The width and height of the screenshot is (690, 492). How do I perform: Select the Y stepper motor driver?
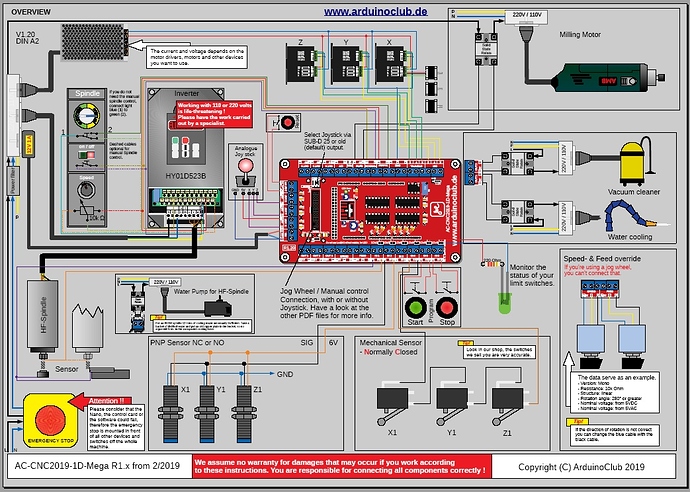346,64
